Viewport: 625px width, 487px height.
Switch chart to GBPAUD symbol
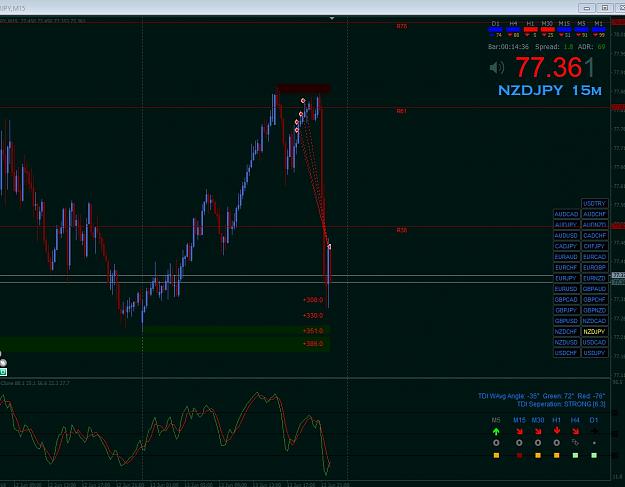pyautogui.click(x=595, y=289)
